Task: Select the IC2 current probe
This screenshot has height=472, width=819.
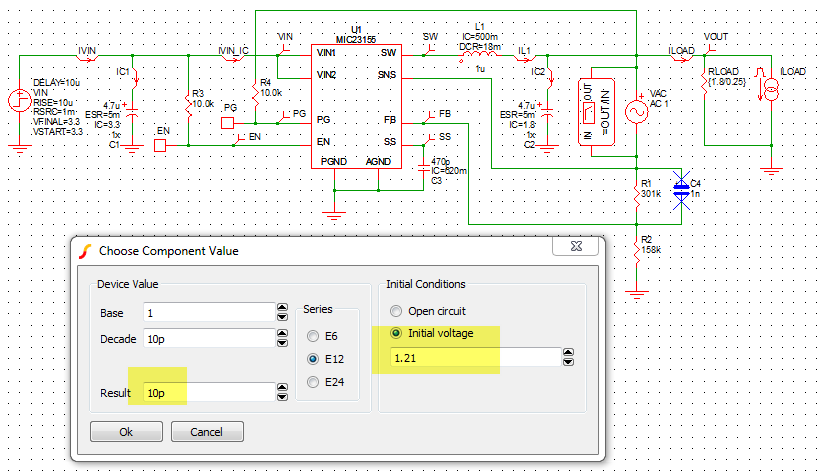Action: click(549, 78)
